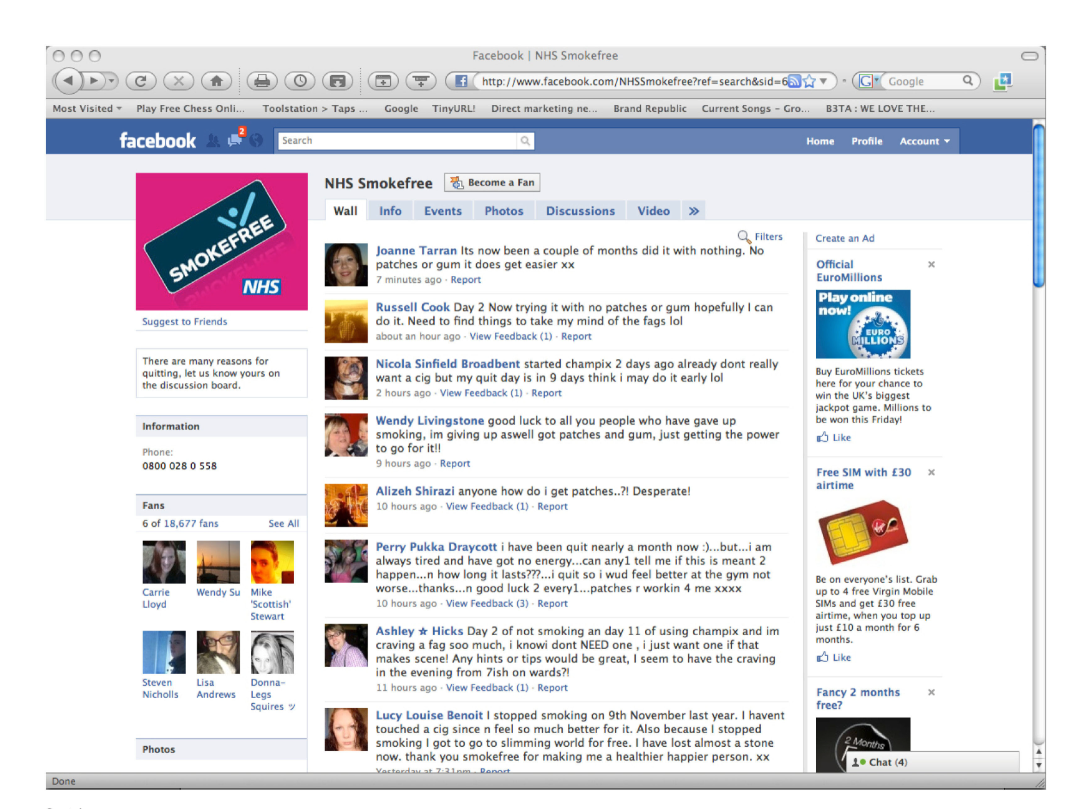Open Lisa Andrews' fan thumbnail

pos(218,652)
